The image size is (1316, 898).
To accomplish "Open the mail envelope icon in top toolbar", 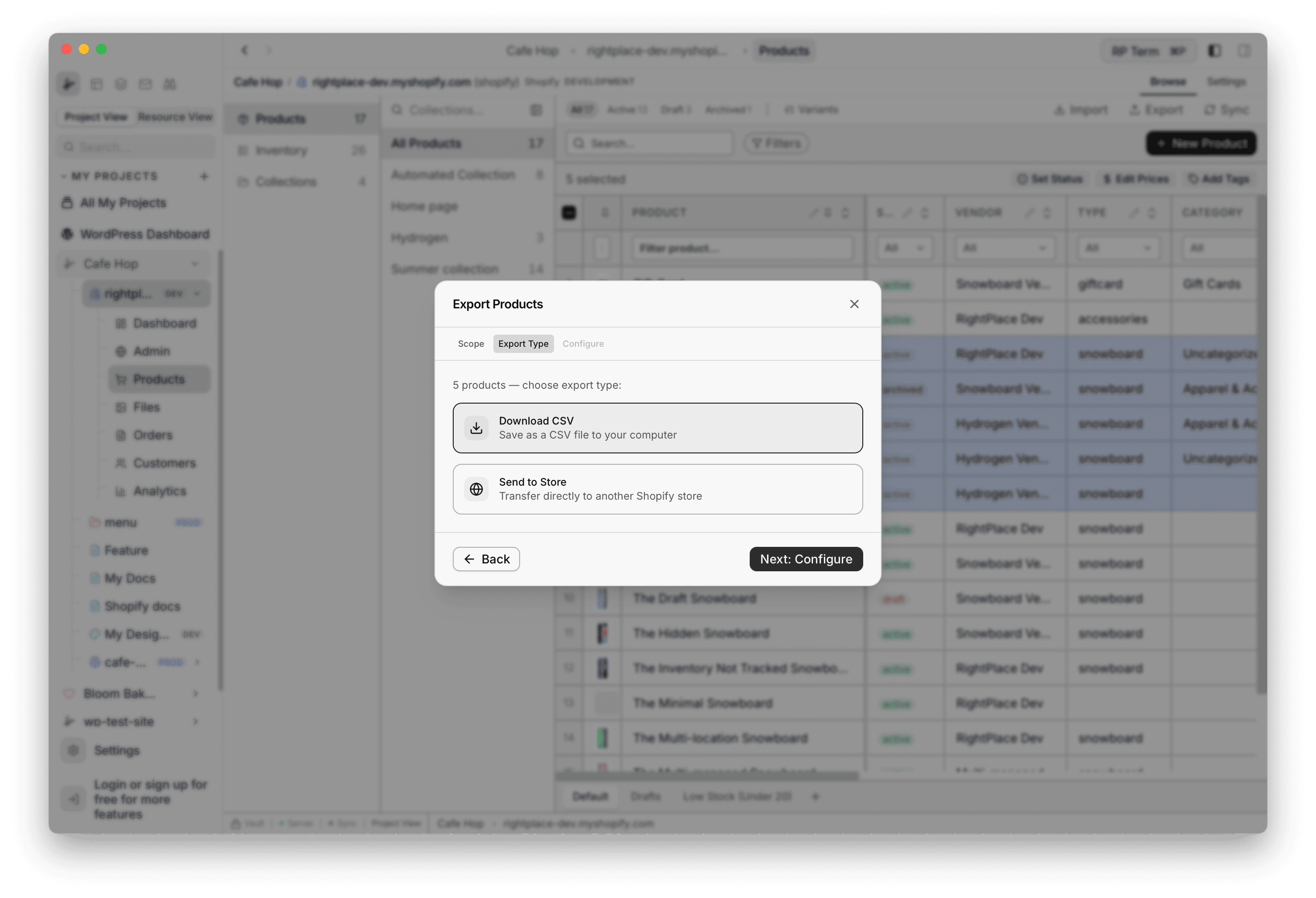I will point(145,84).
